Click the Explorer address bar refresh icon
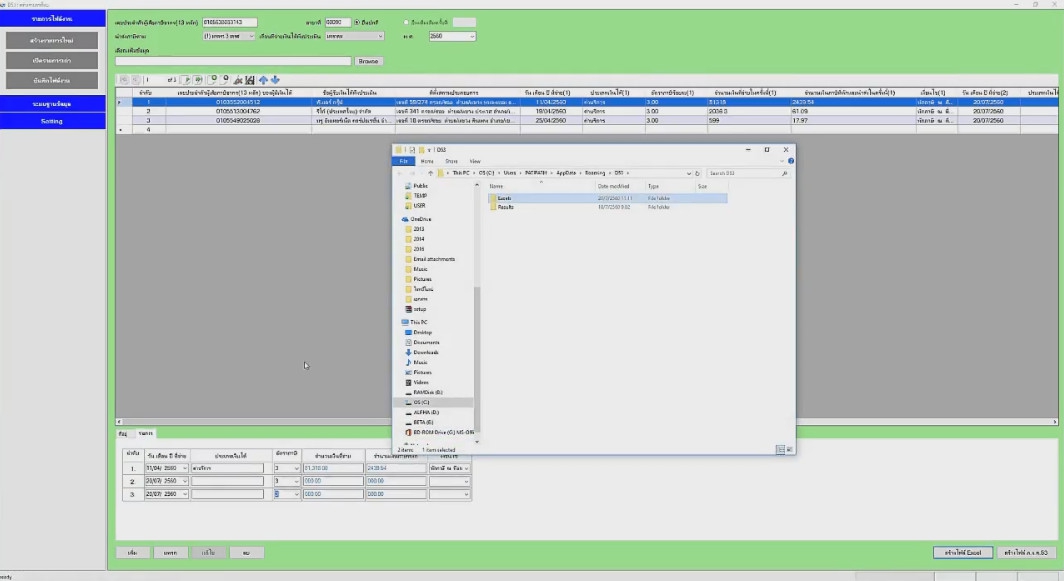This screenshot has width=1064, height=581. [x=697, y=173]
